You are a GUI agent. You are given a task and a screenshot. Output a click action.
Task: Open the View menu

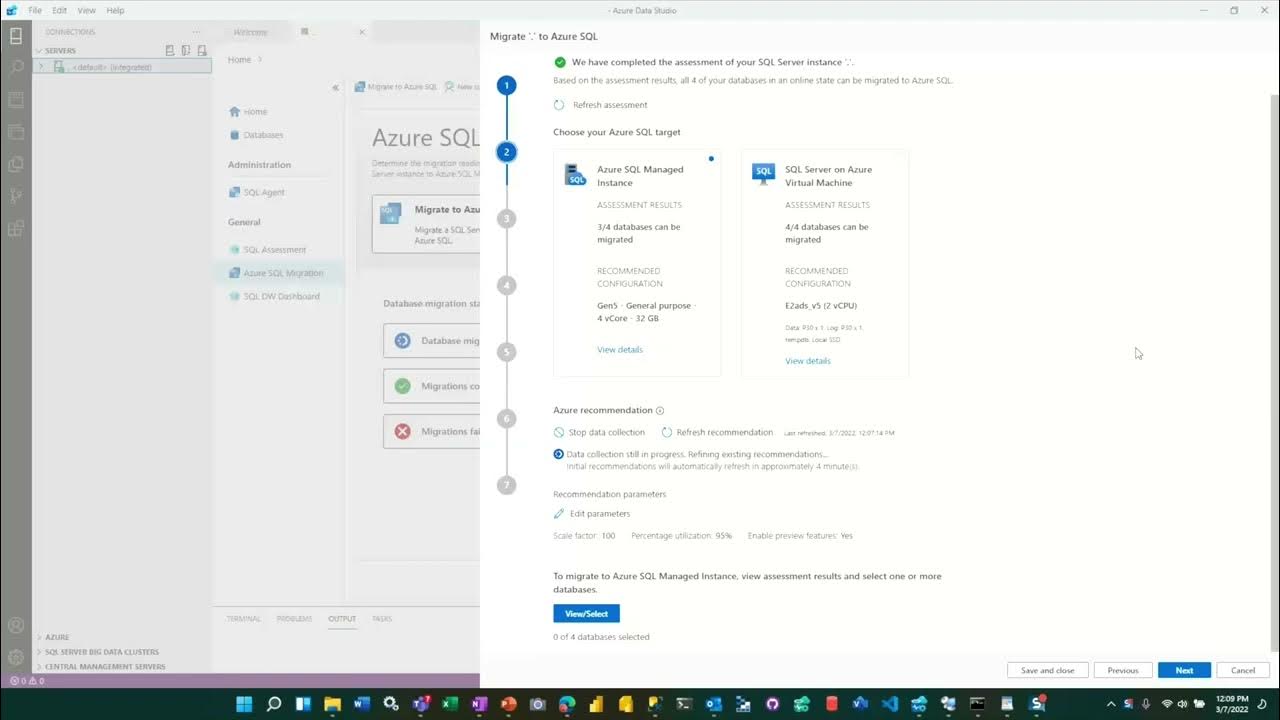point(87,10)
